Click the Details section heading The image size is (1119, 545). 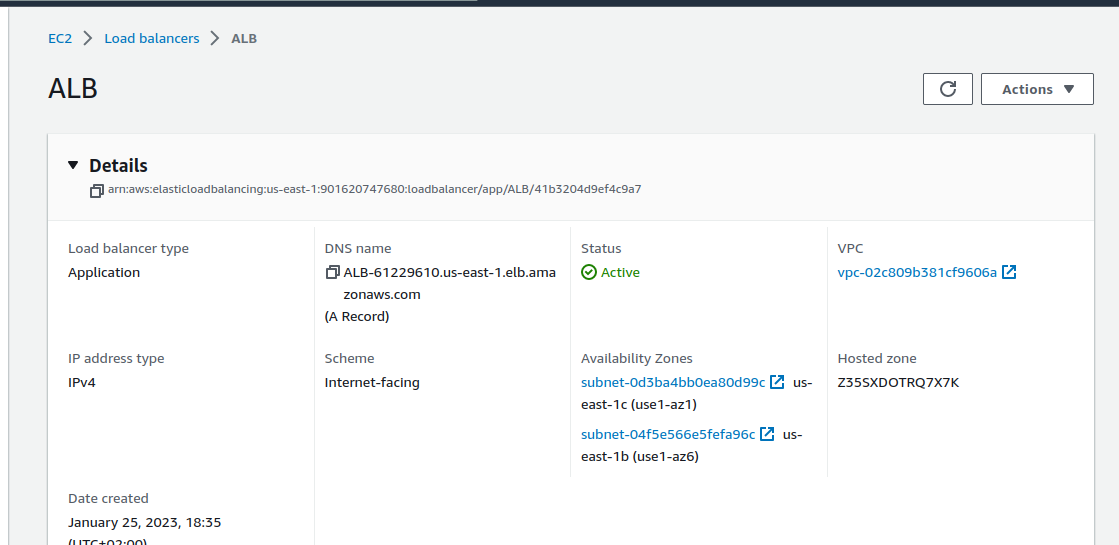pyautogui.click(x=118, y=165)
